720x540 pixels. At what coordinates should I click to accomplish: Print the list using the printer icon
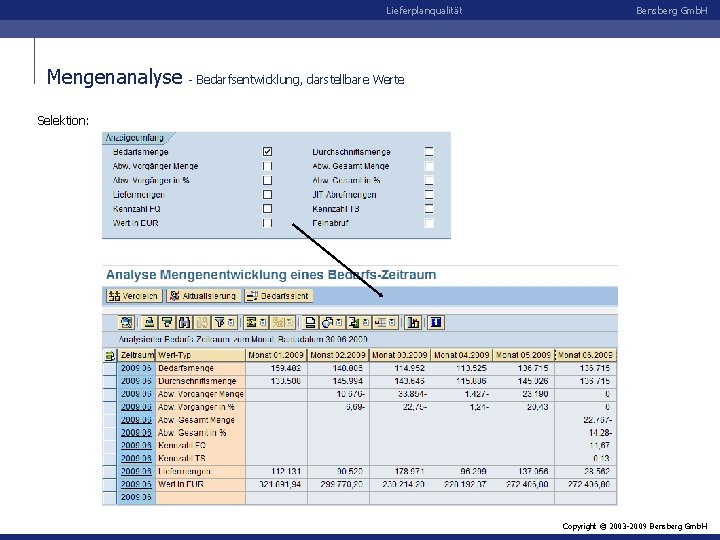click(x=310, y=322)
